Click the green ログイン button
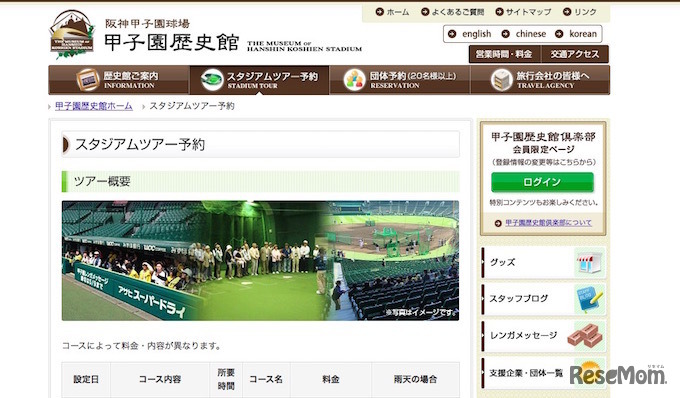This screenshot has width=680, height=398. coord(542,182)
